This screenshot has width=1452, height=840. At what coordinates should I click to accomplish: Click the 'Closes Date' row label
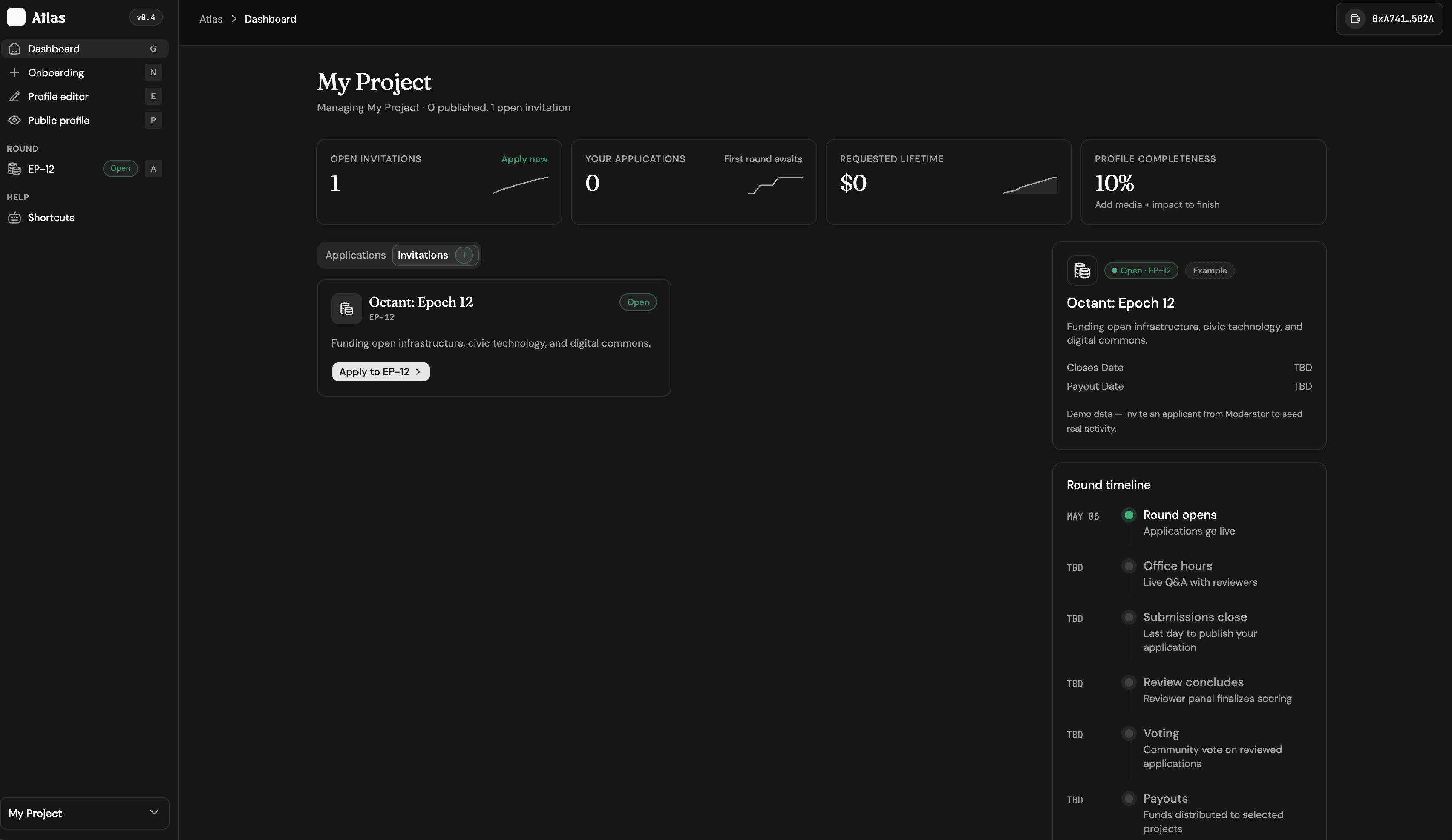tap(1095, 368)
